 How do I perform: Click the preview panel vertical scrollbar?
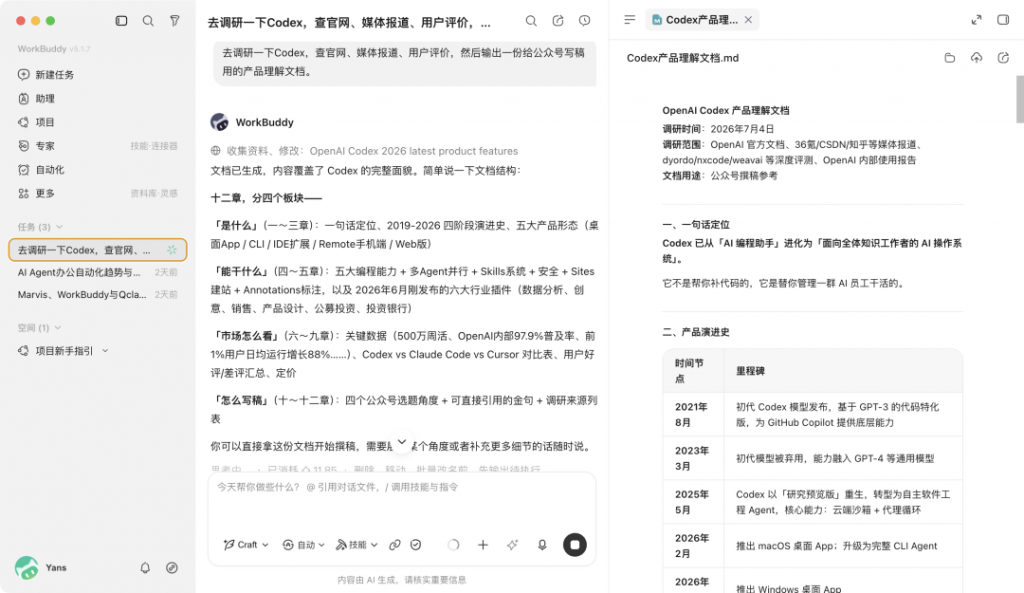tap(1019, 99)
